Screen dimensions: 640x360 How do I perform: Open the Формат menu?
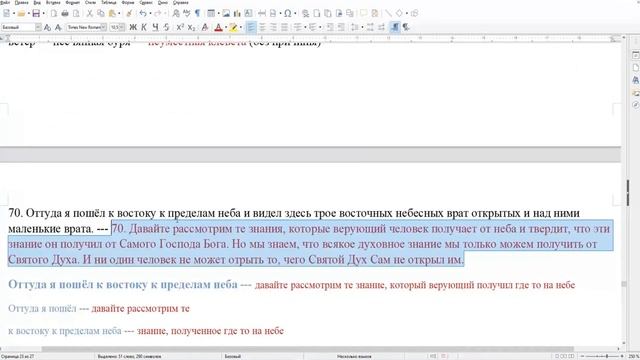click(x=73, y=2)
